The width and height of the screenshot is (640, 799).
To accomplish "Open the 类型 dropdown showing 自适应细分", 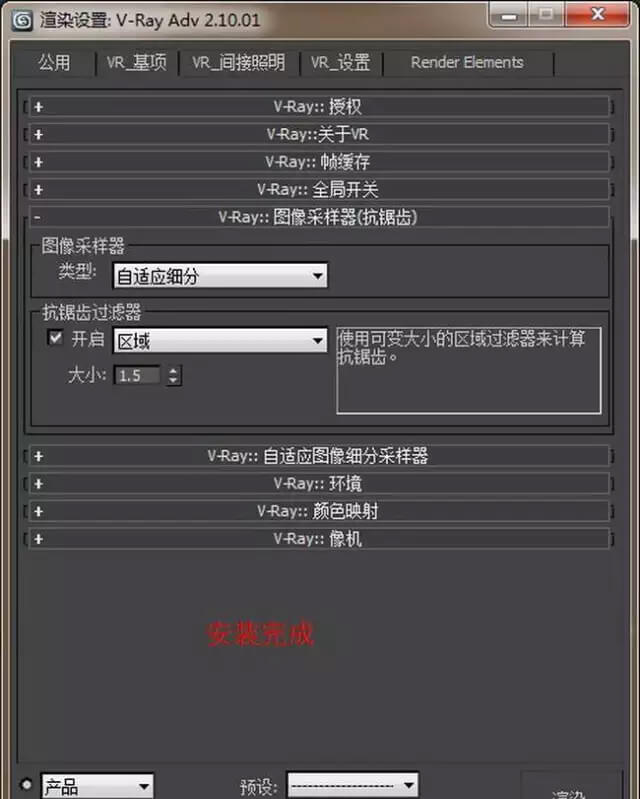I will (220, 276).
